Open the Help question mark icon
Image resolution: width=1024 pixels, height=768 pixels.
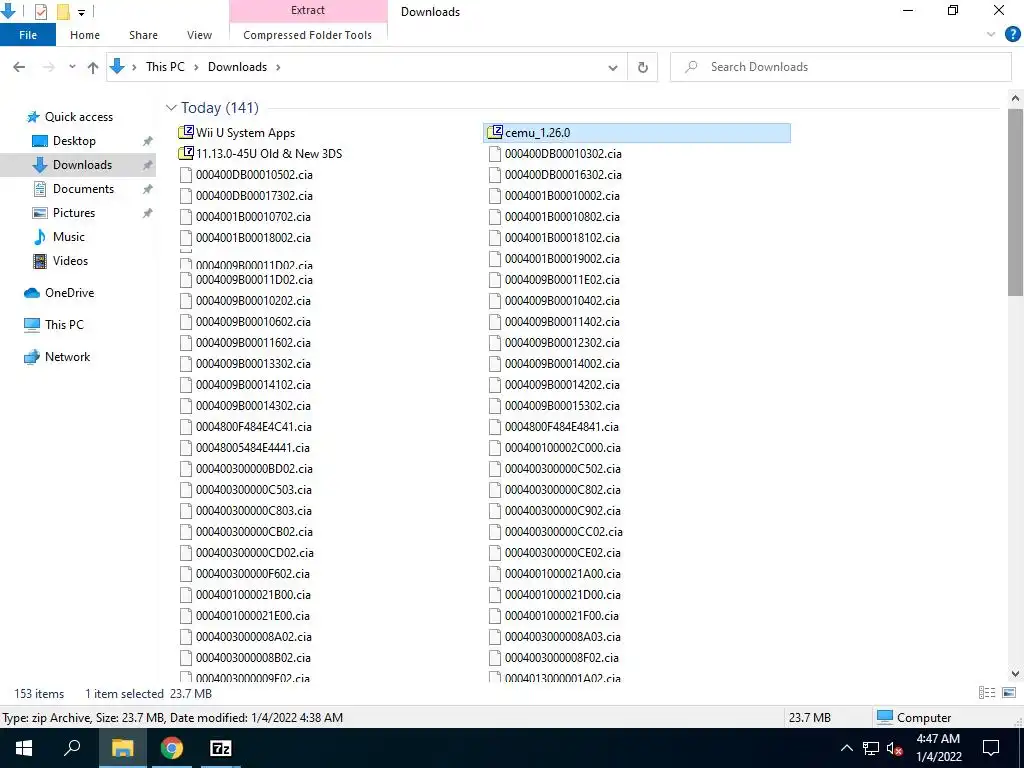(x=1012, y=35)
